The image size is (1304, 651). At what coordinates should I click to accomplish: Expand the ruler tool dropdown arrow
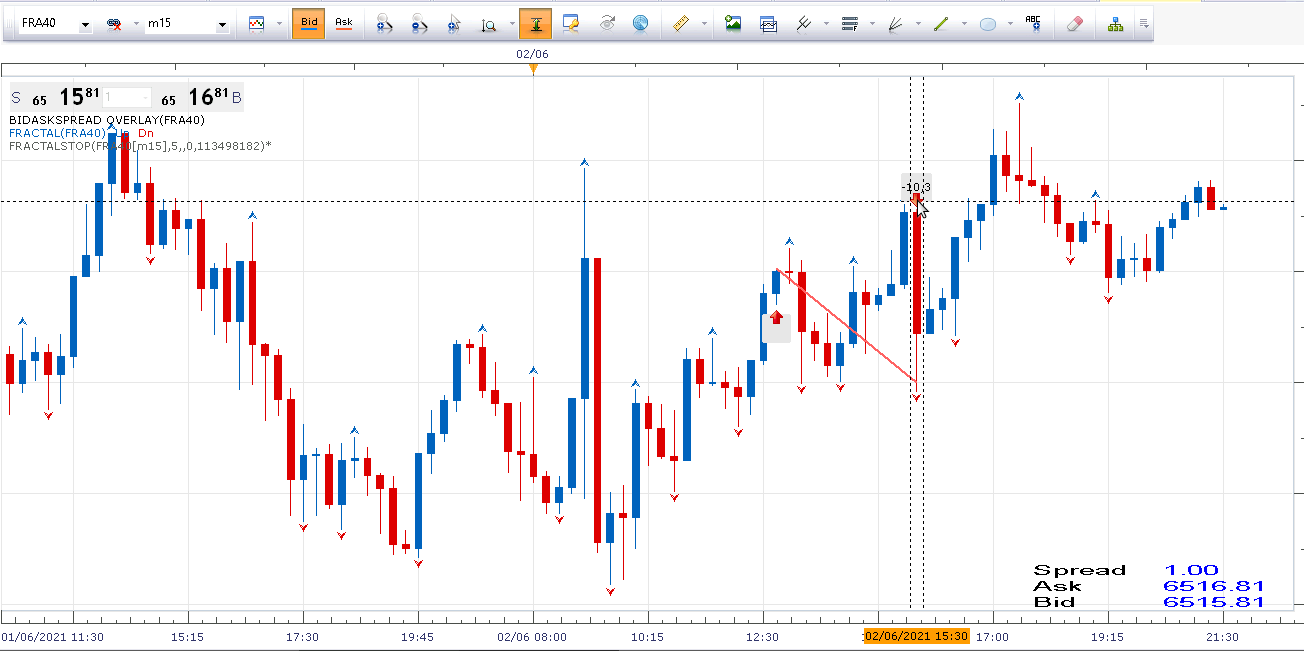click(705, 24)
